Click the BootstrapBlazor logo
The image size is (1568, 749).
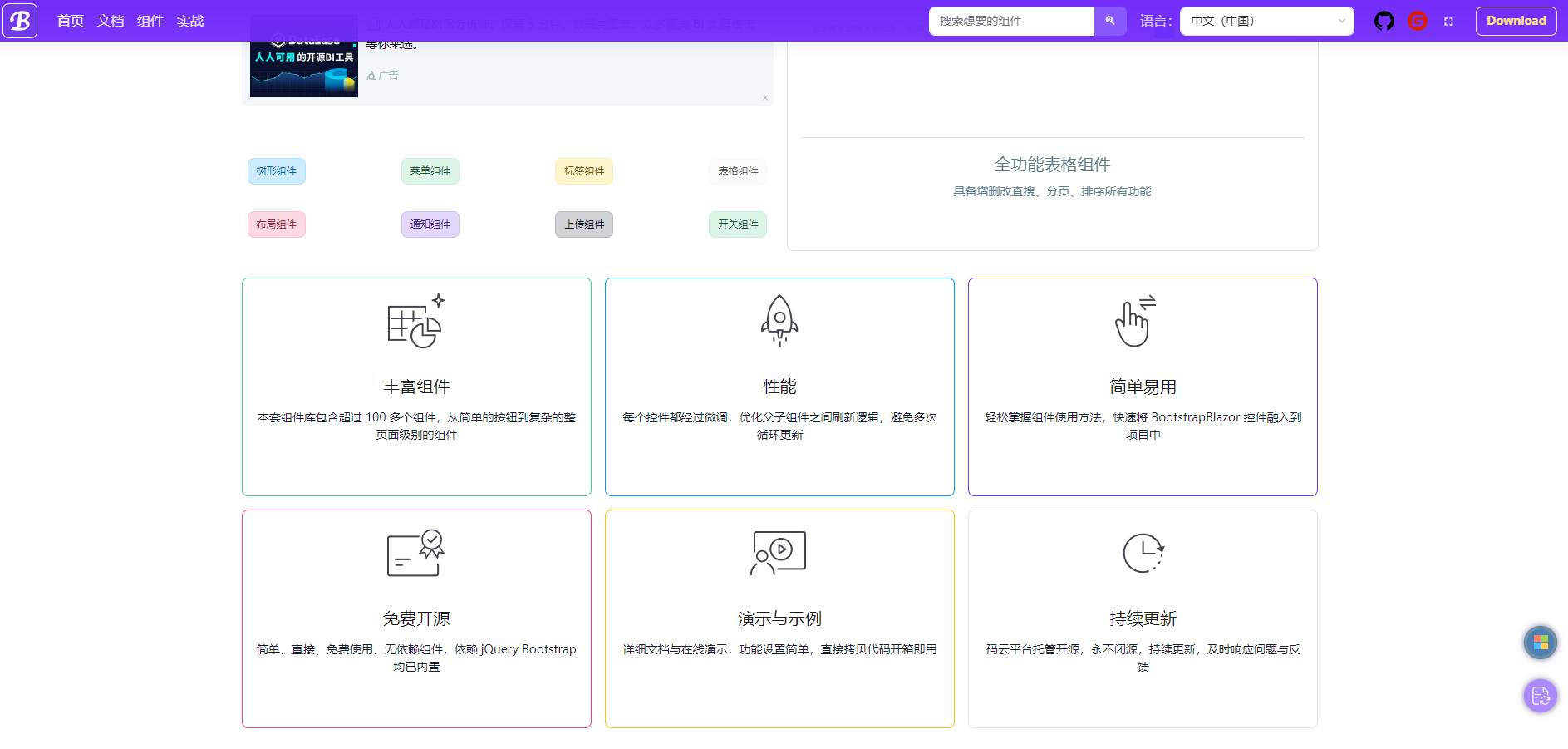point(19,21)
